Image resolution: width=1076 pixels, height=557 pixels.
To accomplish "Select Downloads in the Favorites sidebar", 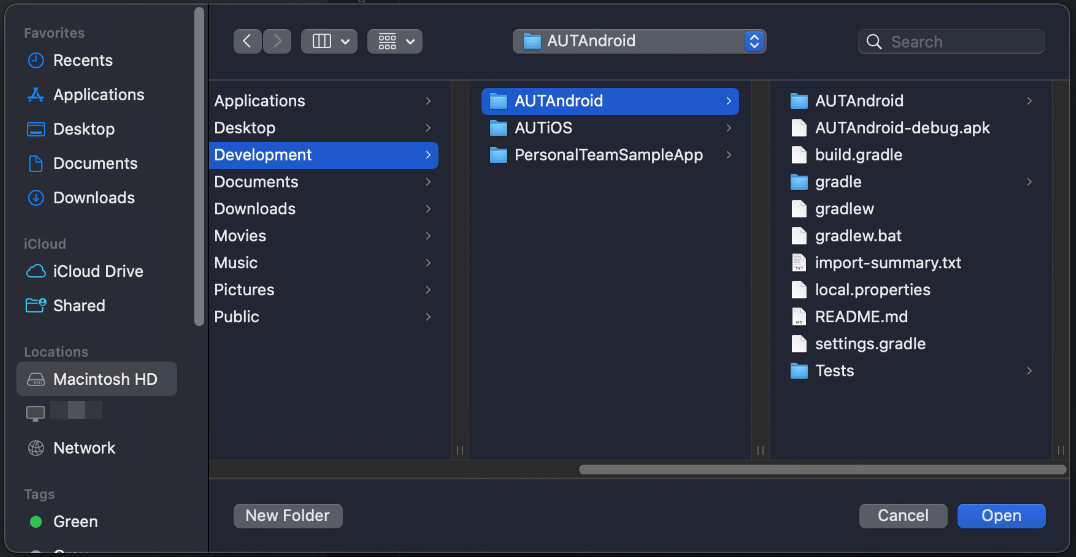I will pos(93,197).
